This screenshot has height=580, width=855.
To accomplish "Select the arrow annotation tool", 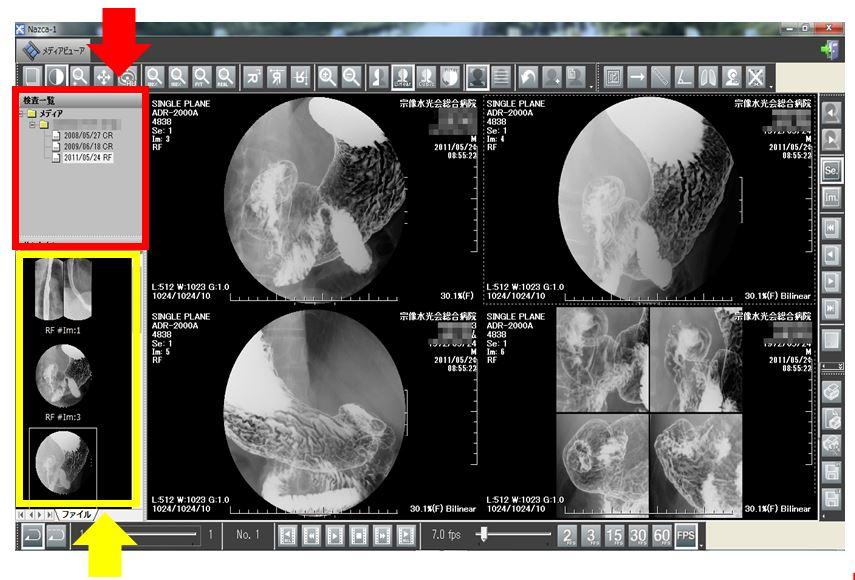I will (637, 76).
